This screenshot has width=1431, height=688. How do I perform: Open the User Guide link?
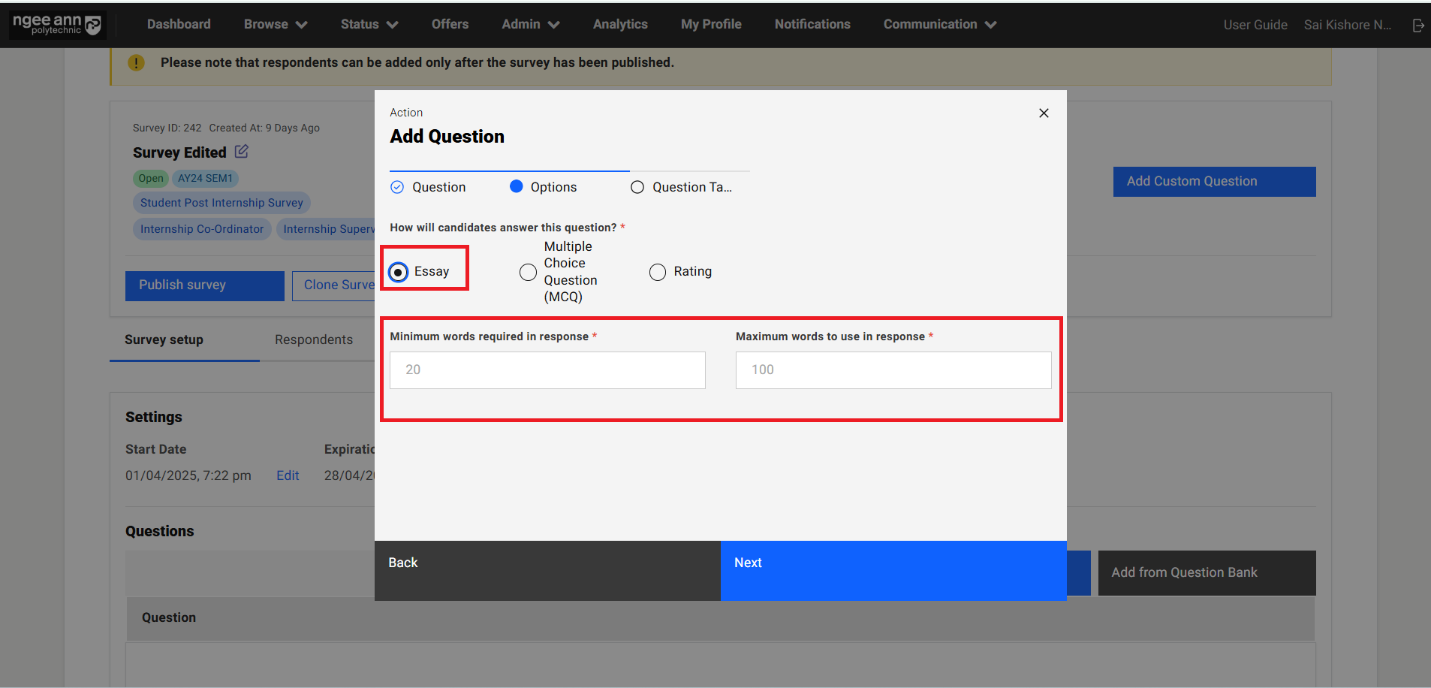[1255, 24]
